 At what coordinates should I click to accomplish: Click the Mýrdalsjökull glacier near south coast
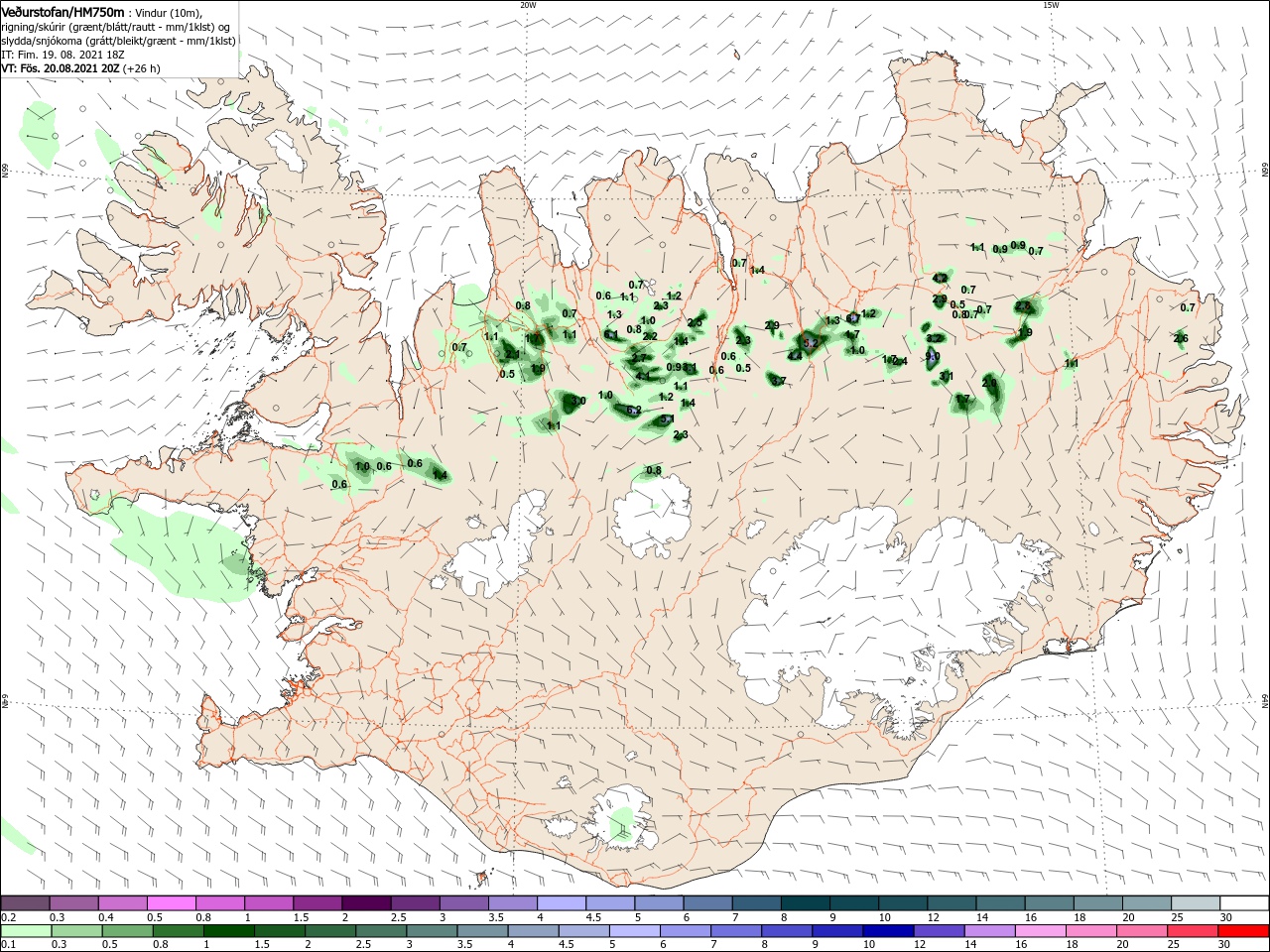click(x=623, y=819)
